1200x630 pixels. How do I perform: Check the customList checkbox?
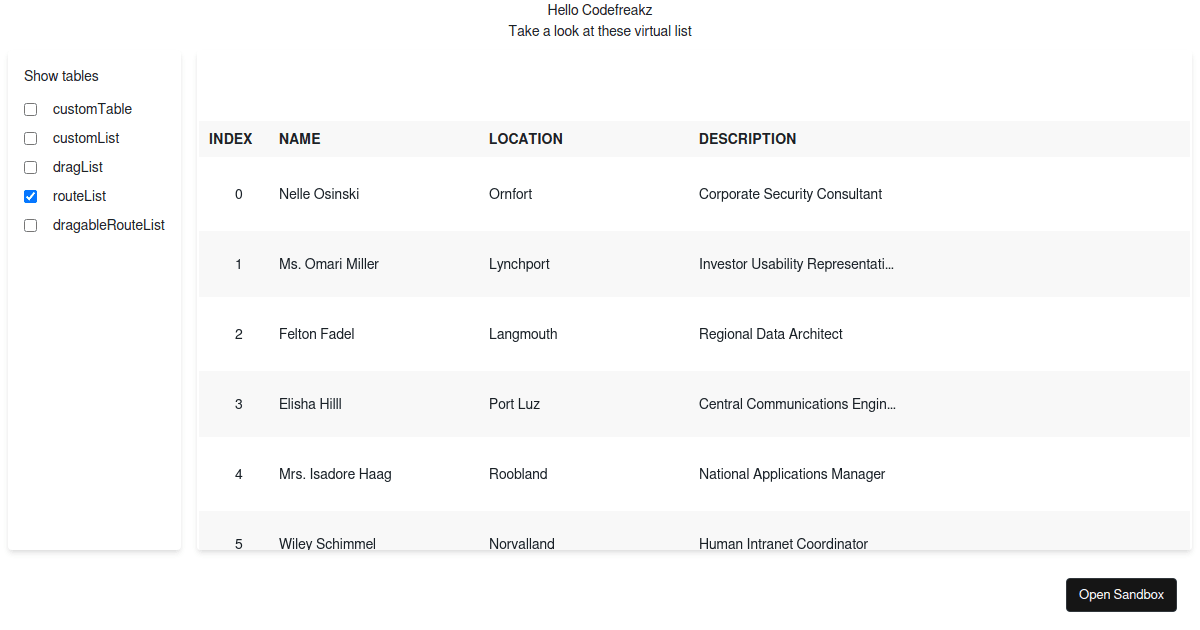click(31, 138)
